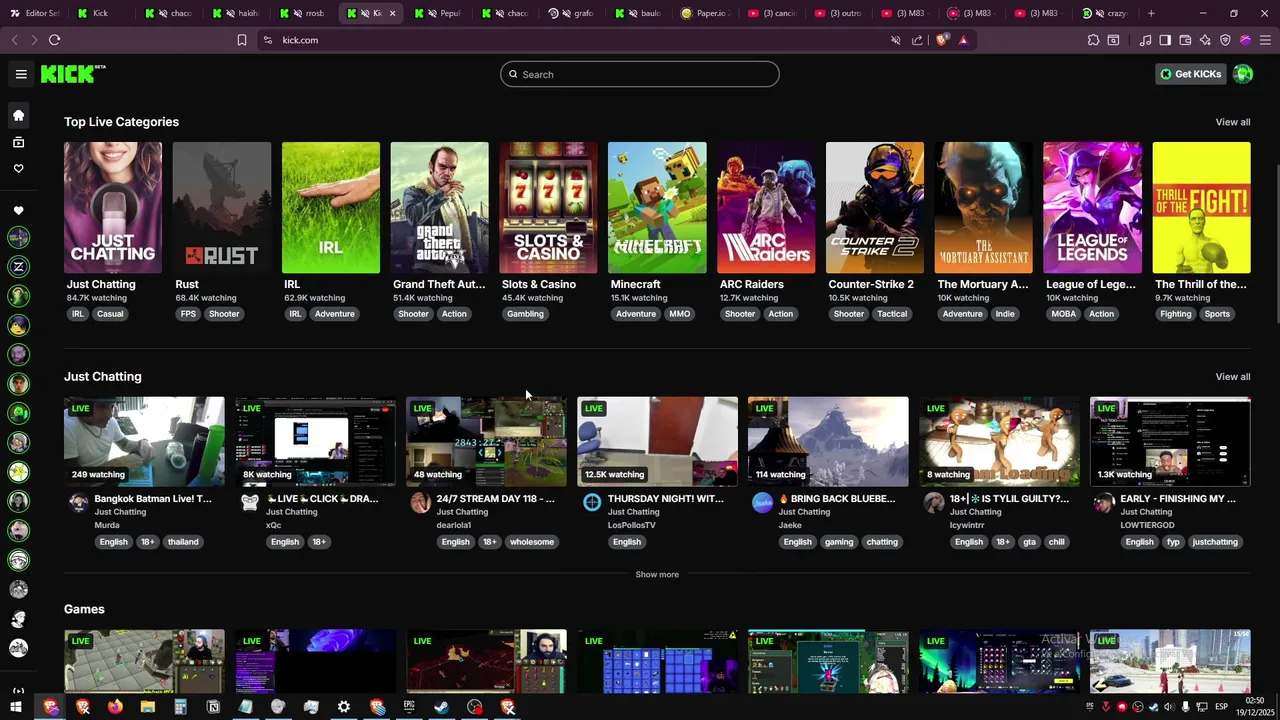
Task: Click the browser reload button
Action: click(x=54, y=40)
